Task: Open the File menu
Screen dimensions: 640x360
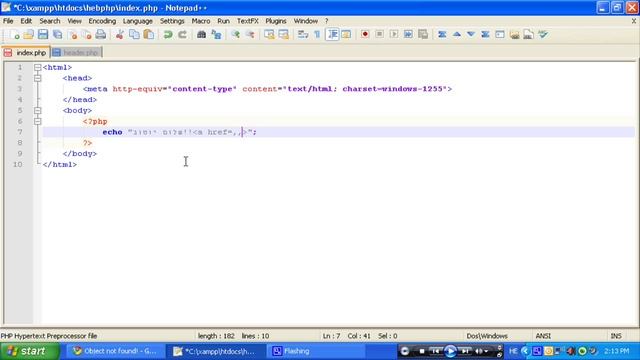Action: (8, 21)
